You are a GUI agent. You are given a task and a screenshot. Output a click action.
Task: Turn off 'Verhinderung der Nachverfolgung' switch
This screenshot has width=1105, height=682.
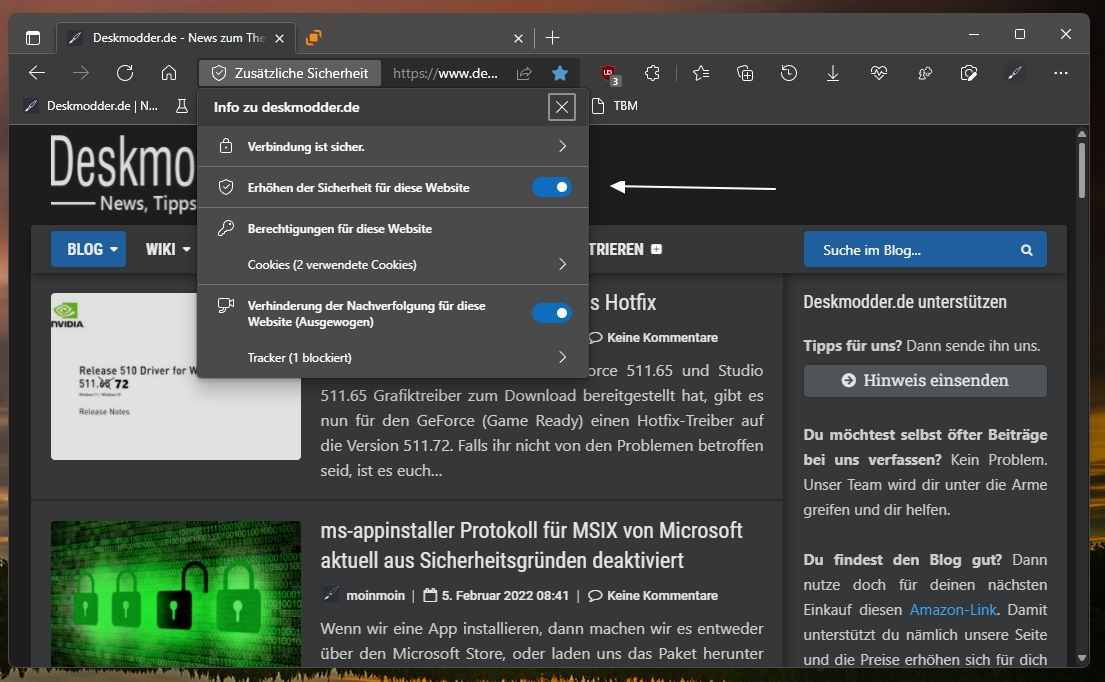(551, 313)
